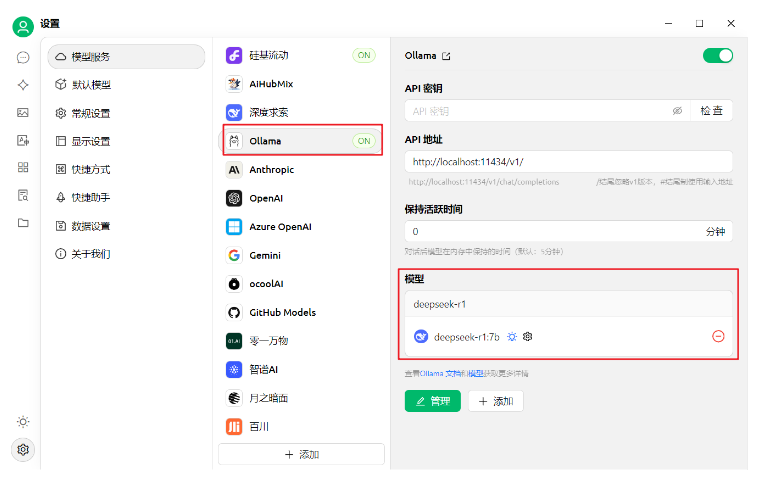Click the green 管理 button
Viewport: 758px width, 482px height.
(x=432, y=401)
